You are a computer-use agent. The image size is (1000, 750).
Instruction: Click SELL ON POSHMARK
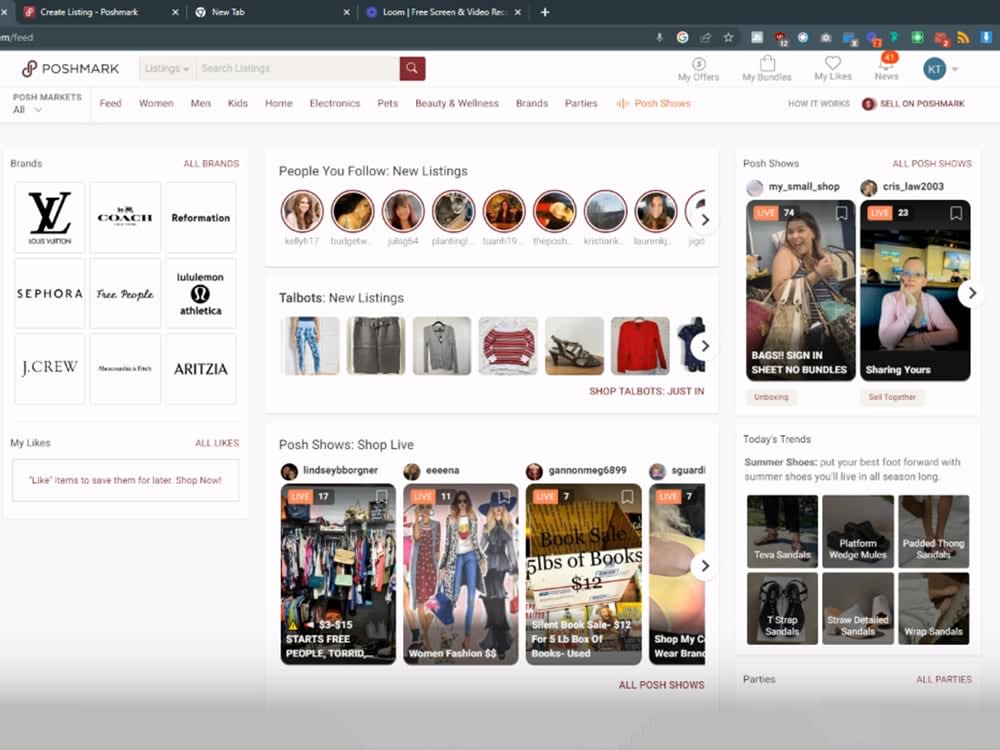coord(913,103)
